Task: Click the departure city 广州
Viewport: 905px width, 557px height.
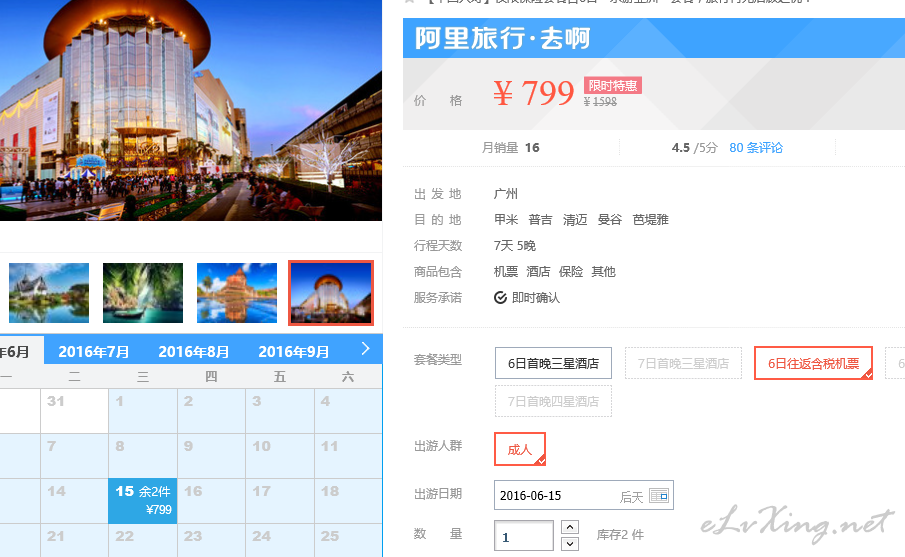Action: [506, 194]
